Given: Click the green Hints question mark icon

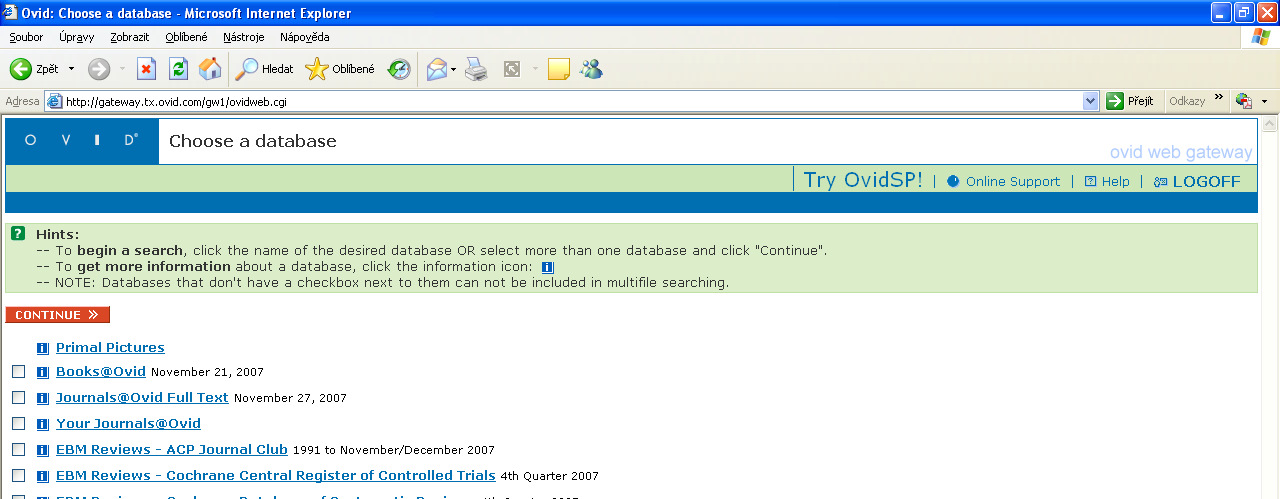Looking at the screenshot, I should pyautogui.click(x=18, y=234).
